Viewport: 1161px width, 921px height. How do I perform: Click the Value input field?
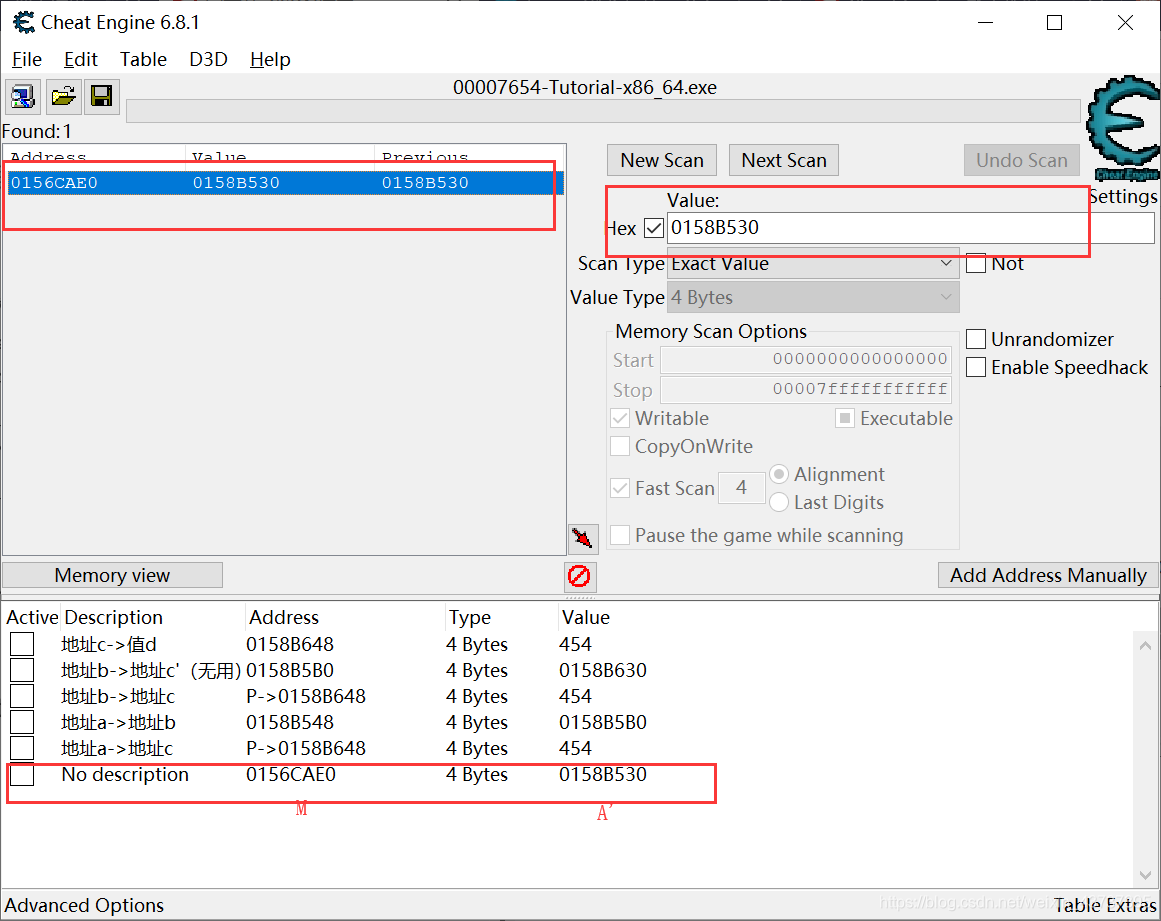[910, 228]
